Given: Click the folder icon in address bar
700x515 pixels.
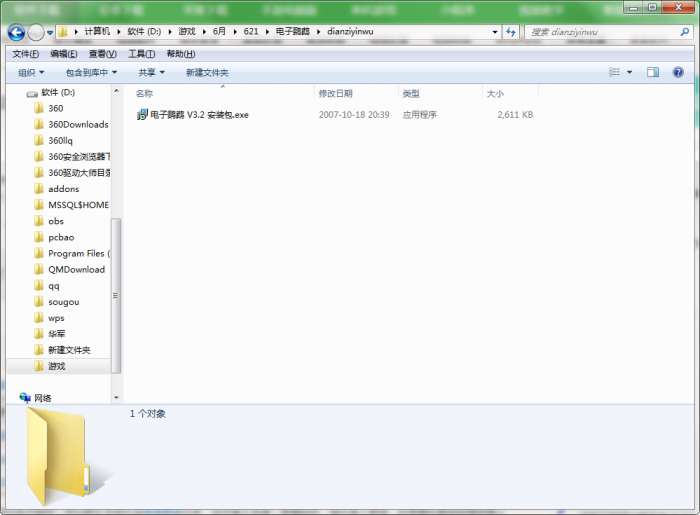Looking at the screenshot, I should [x=63, y=32].
